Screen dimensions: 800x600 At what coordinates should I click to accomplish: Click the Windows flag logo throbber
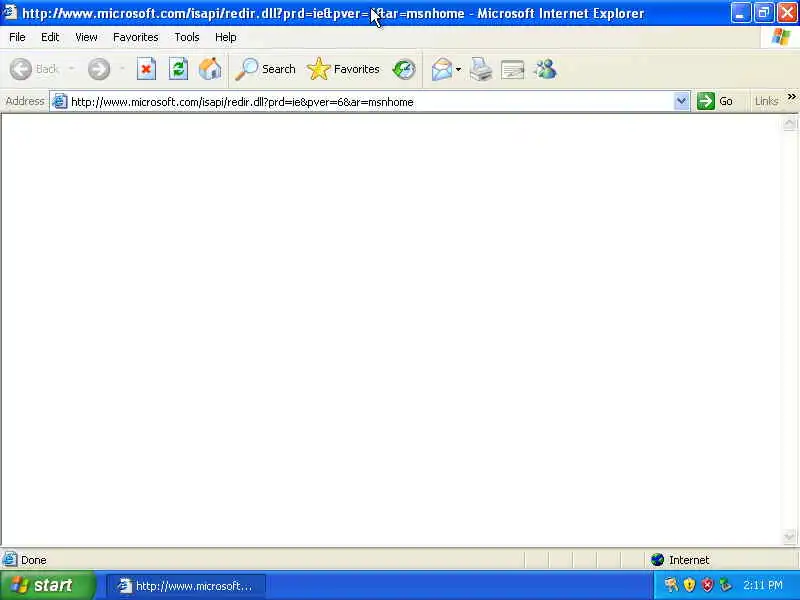(780, 37)
